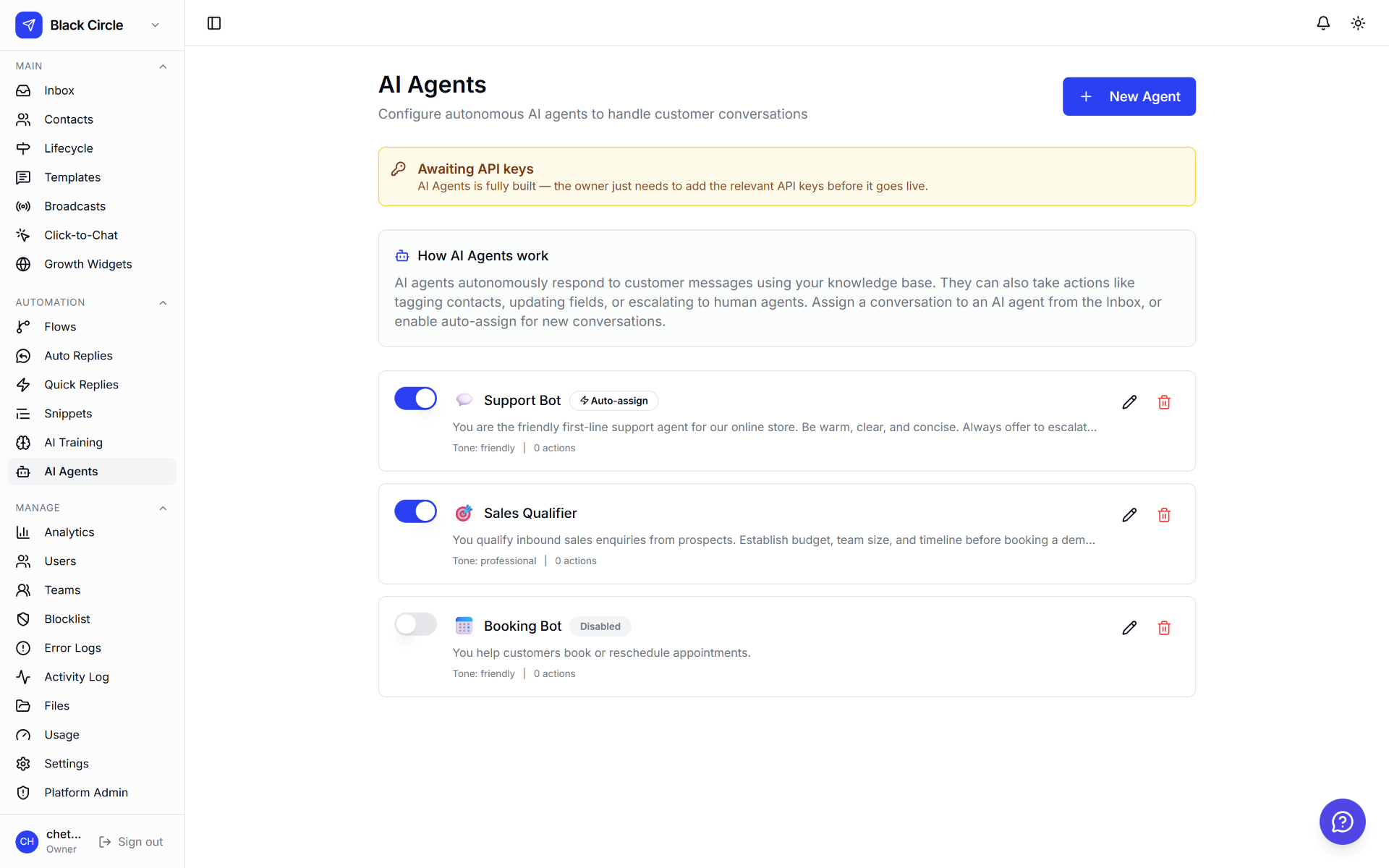Click the Support Bot speech bubble icon

464,400
